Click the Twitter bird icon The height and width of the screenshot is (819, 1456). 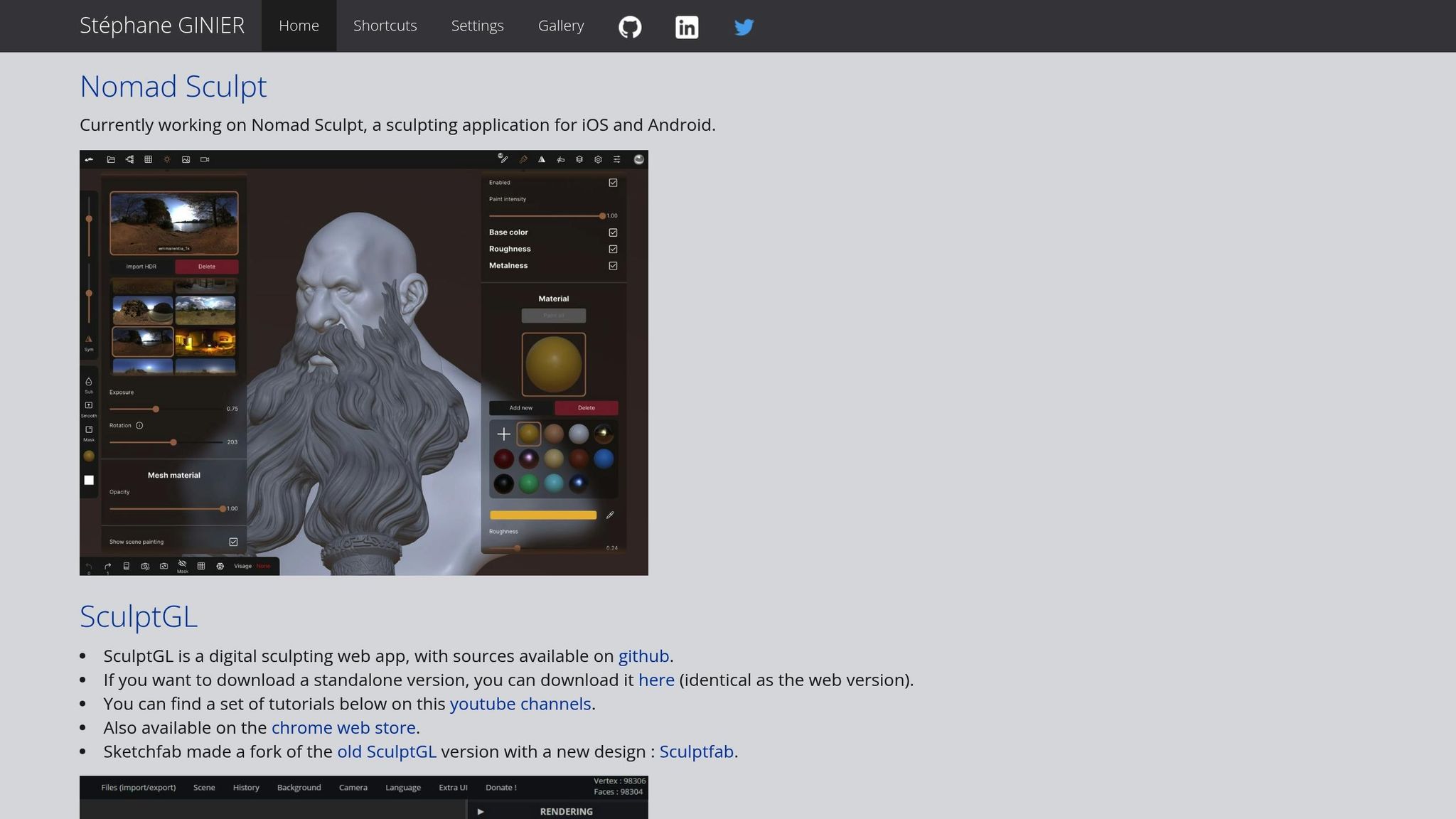744,27
